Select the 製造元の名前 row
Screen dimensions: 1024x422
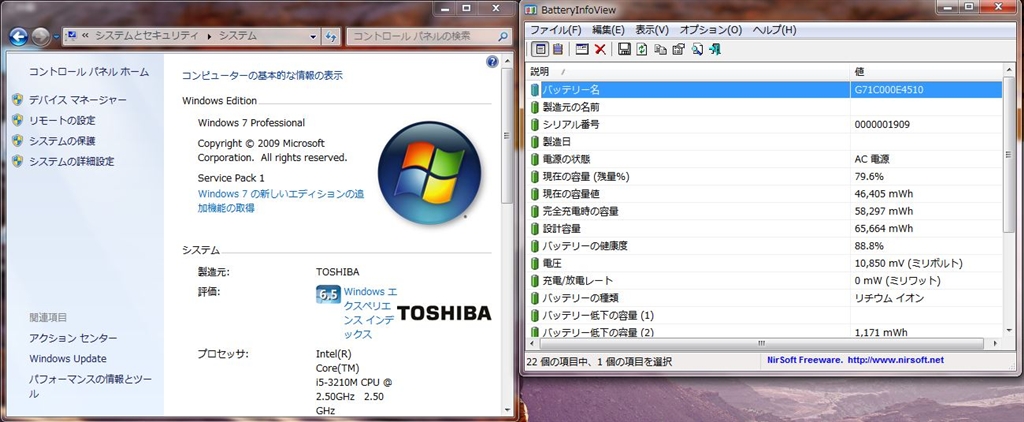click(764, 107)
